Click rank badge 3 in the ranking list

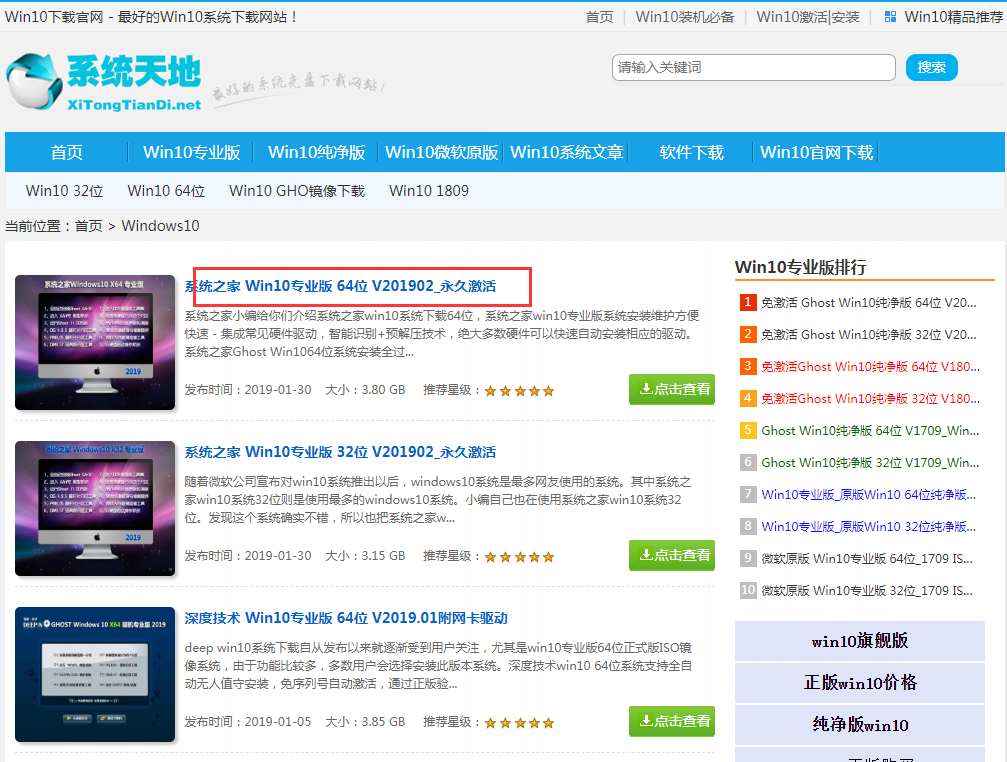(x=748, y=366)
